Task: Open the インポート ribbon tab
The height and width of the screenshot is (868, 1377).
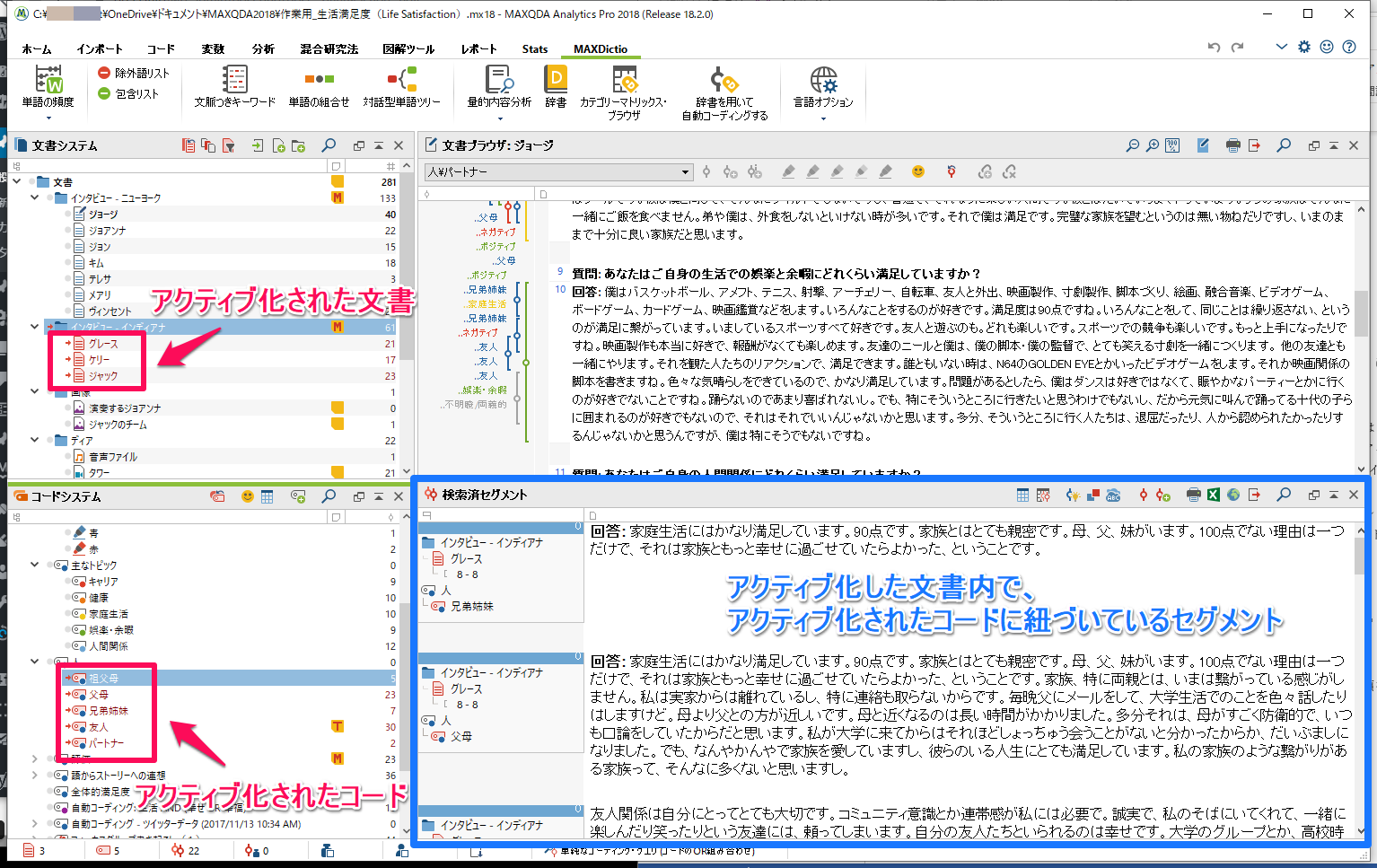Action: click(x=99, y=49)
